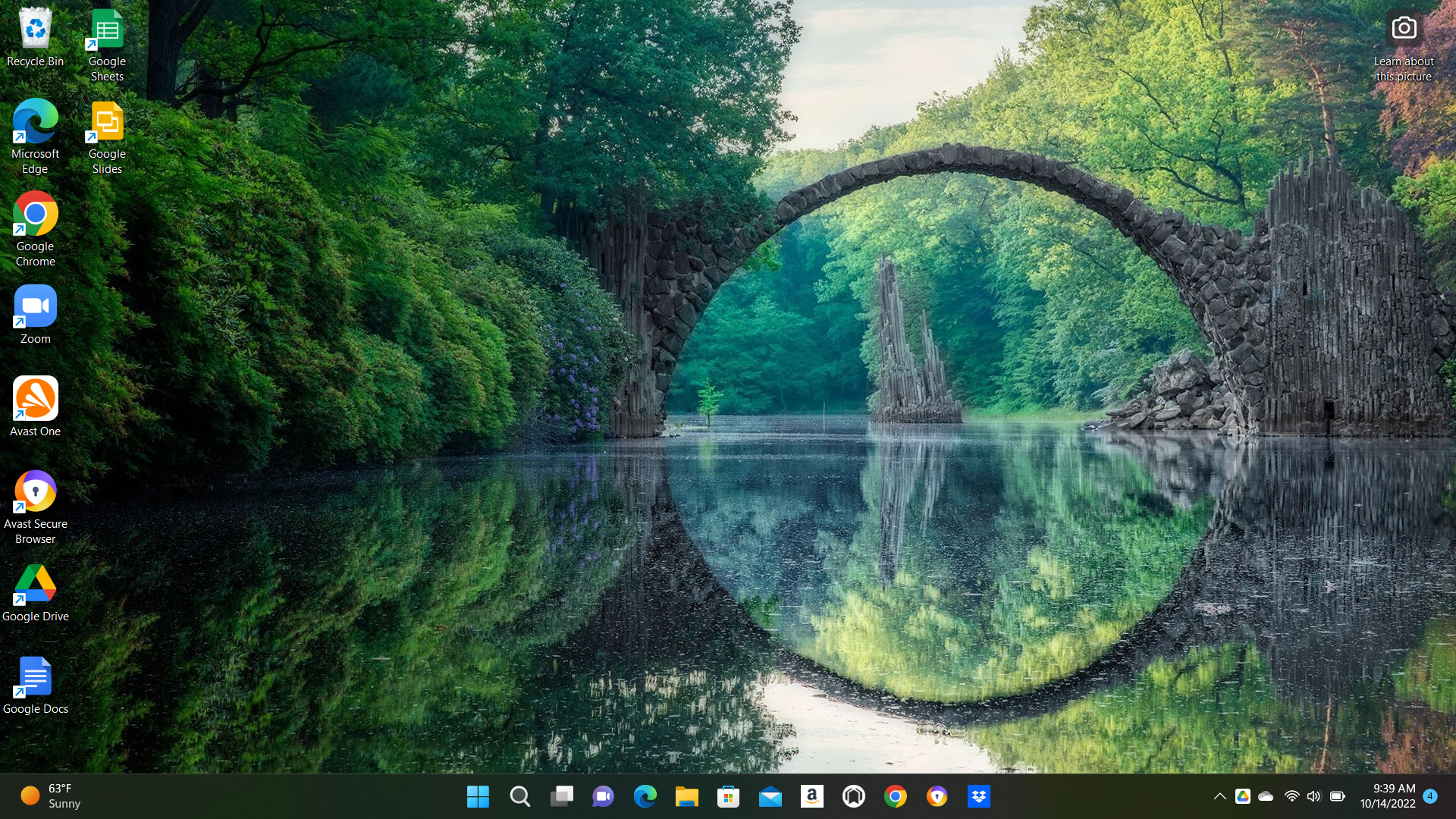Viewport: 1456px width, 819px height.
Task: Launch Avast Secure Browser from the taskbar
Action: [x=937, y=796]
